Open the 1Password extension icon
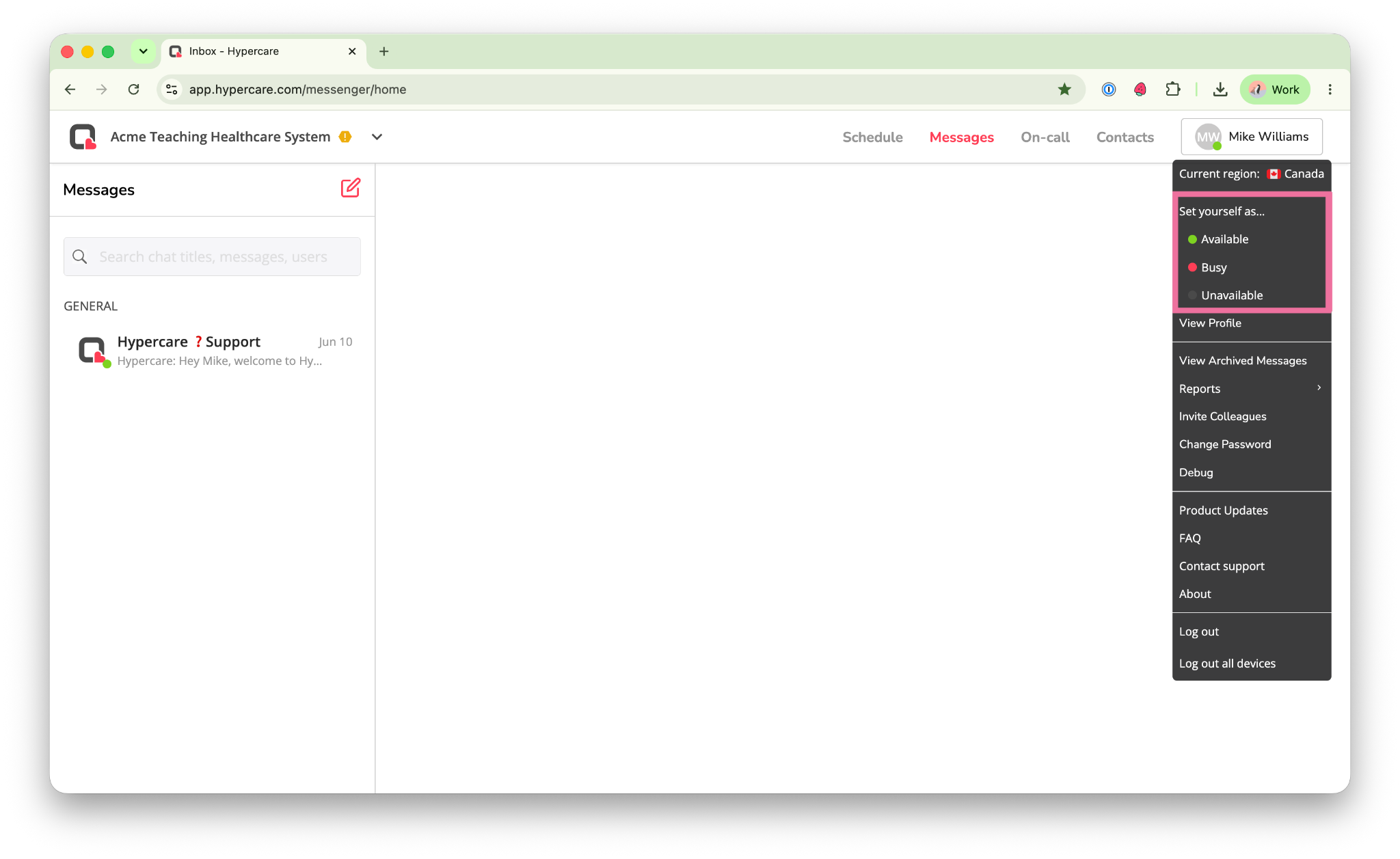Screen dimensions: 1400x859 (x=1109, y=90)
